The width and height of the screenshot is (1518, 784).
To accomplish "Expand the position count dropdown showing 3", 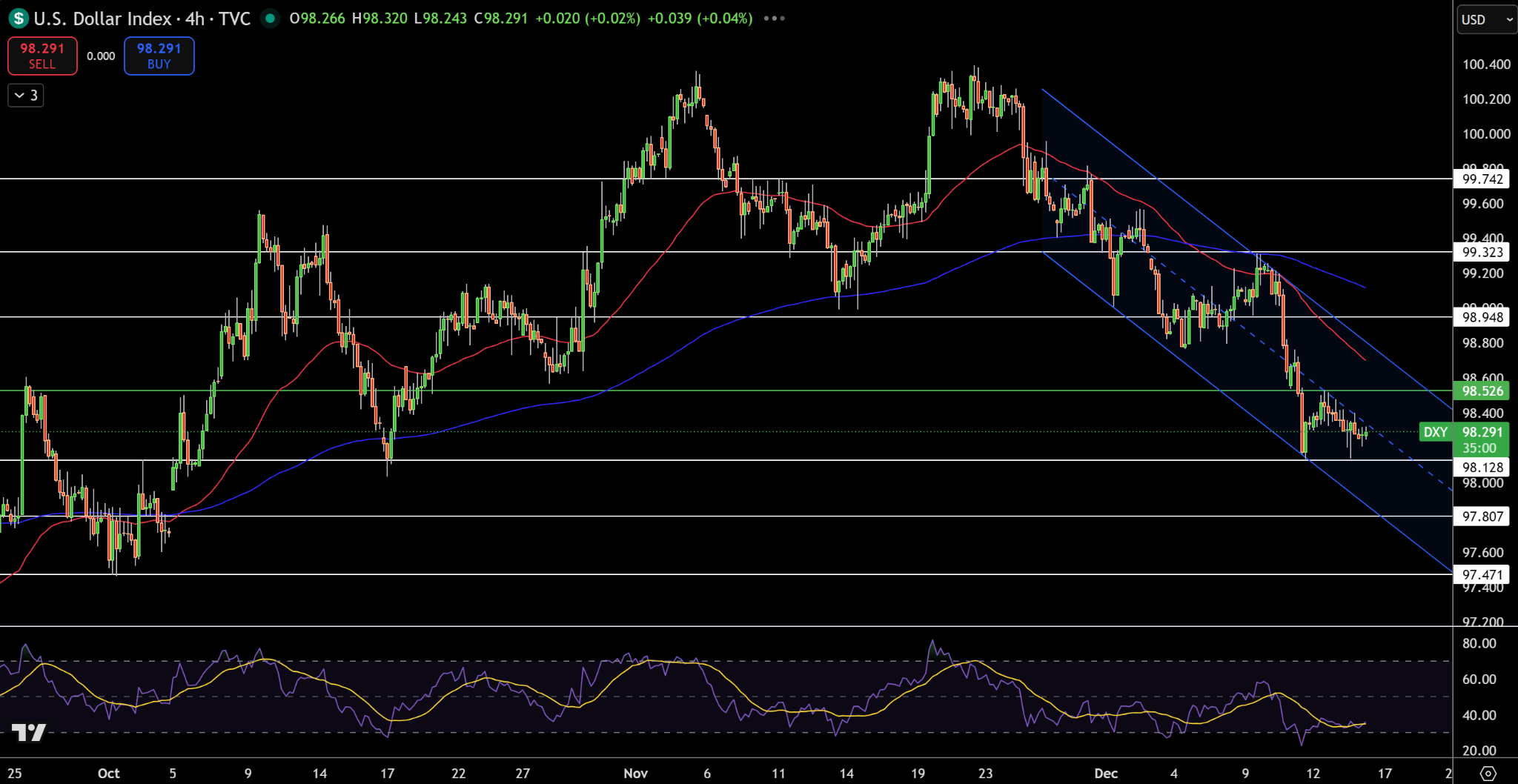I will [x=24, y=95].
